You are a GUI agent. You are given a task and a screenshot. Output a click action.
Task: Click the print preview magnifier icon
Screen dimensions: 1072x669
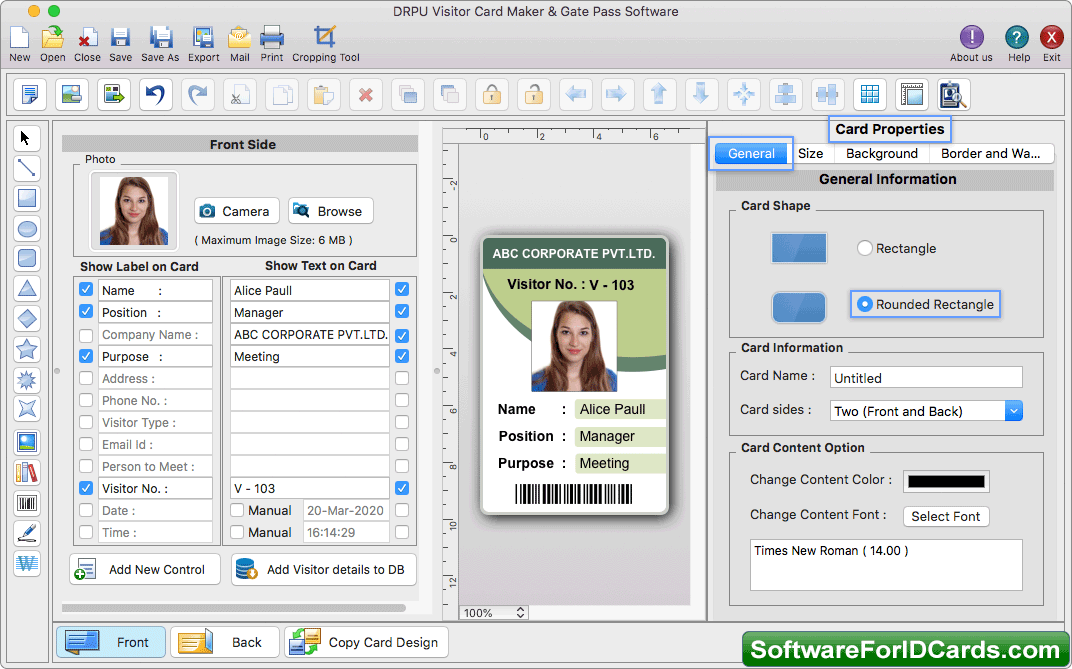(x=954, y=94)
